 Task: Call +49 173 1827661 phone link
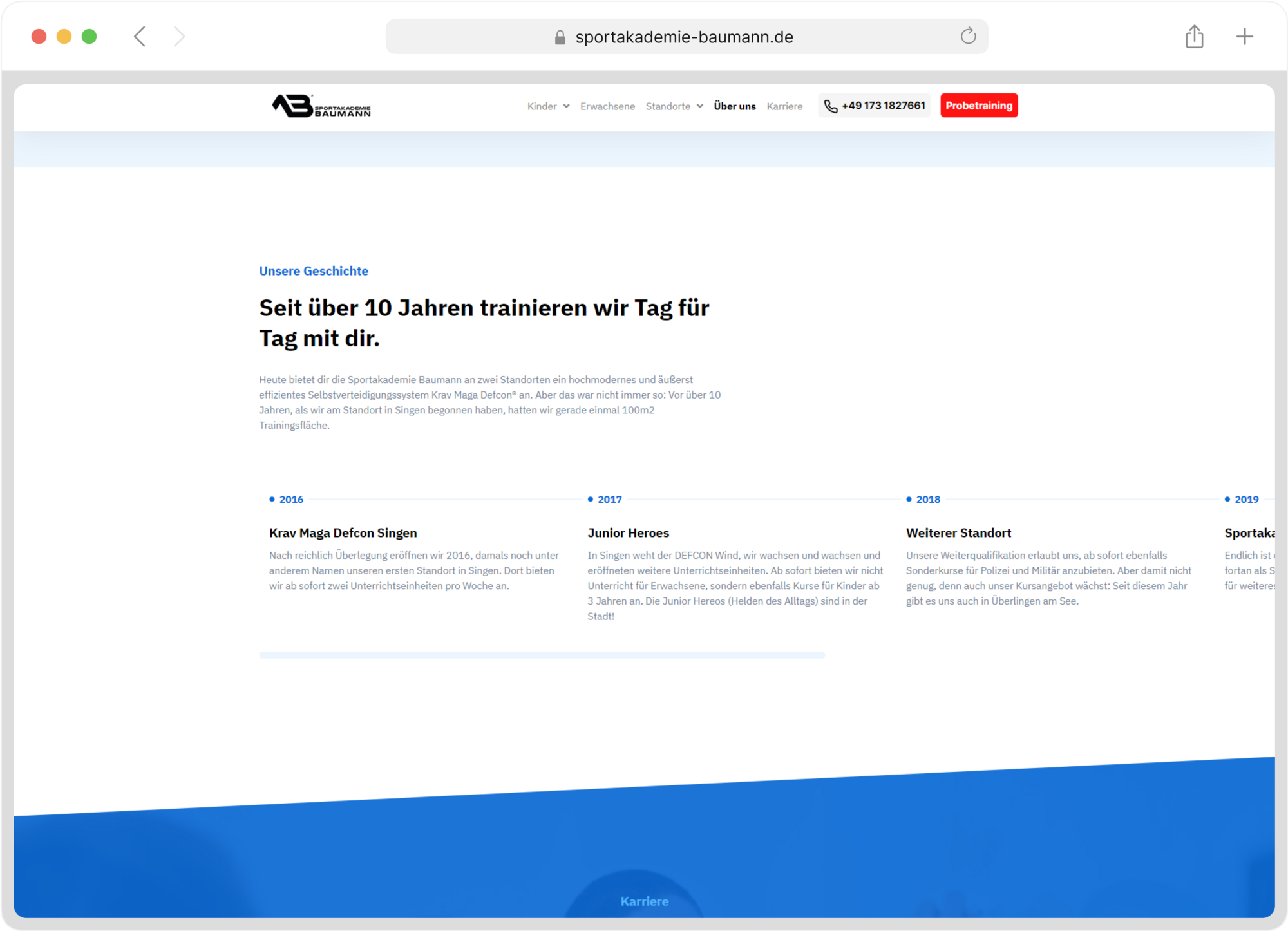coord(883,106)
